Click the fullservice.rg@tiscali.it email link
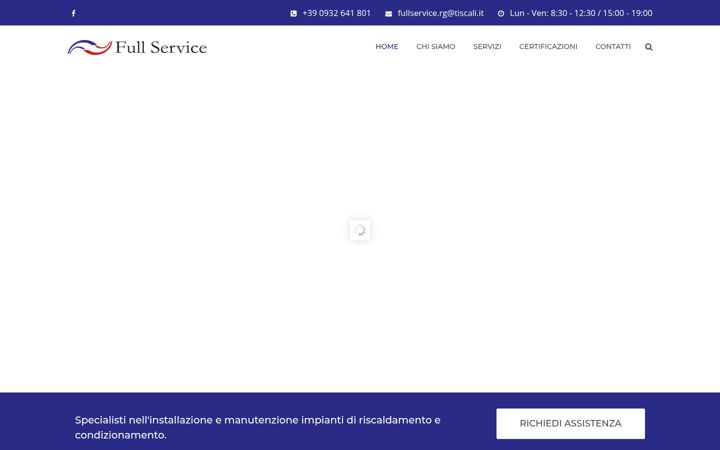 441,13
